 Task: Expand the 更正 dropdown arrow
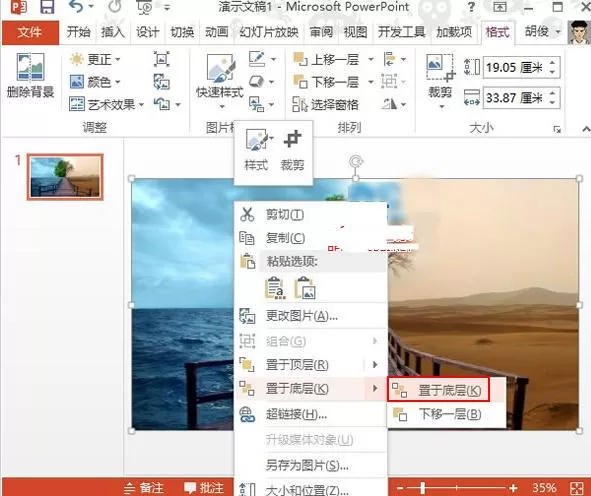pos(118,60)
